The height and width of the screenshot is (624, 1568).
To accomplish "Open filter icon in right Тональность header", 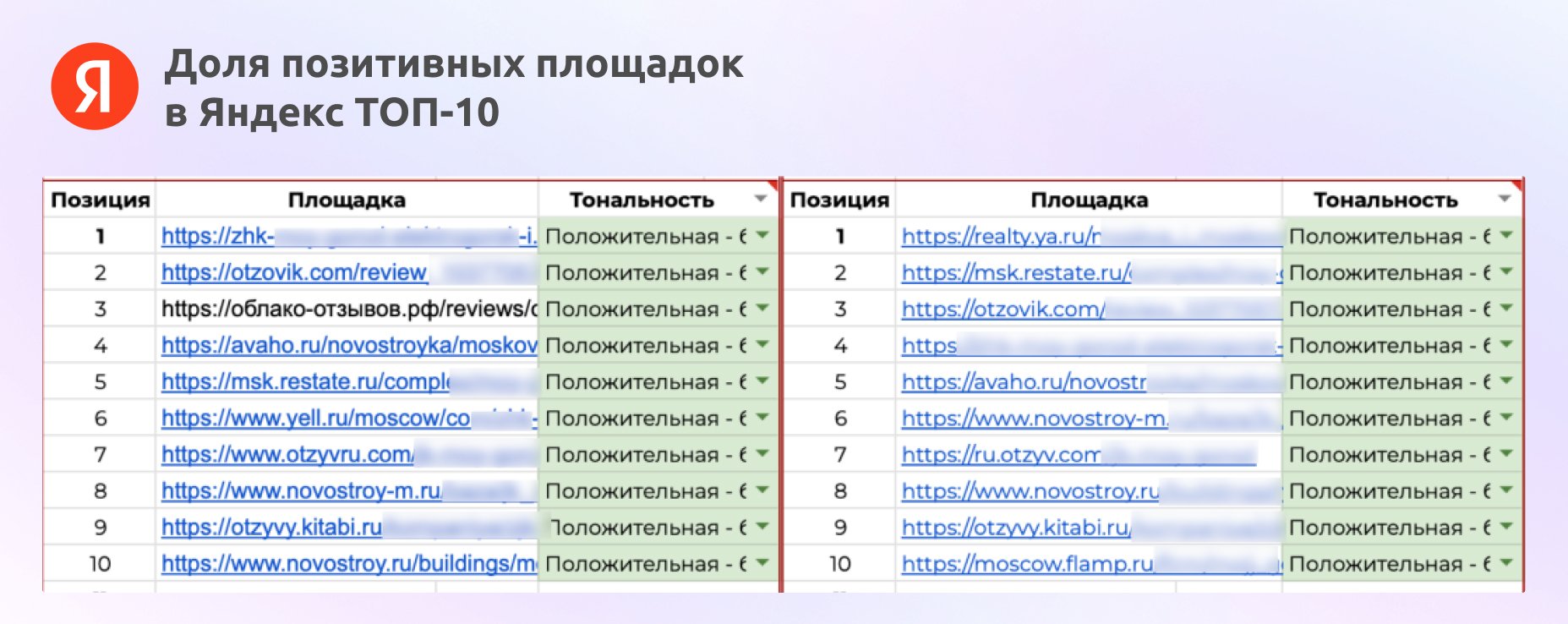I will click(1504, 199).
